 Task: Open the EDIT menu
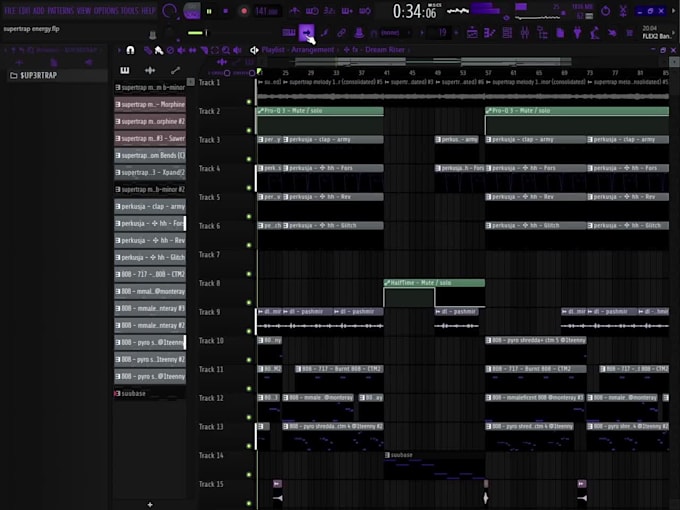[26, 11]
